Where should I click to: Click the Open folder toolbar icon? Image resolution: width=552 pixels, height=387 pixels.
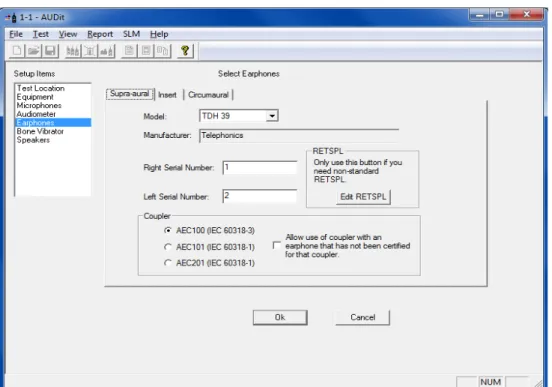pos(33,51)
